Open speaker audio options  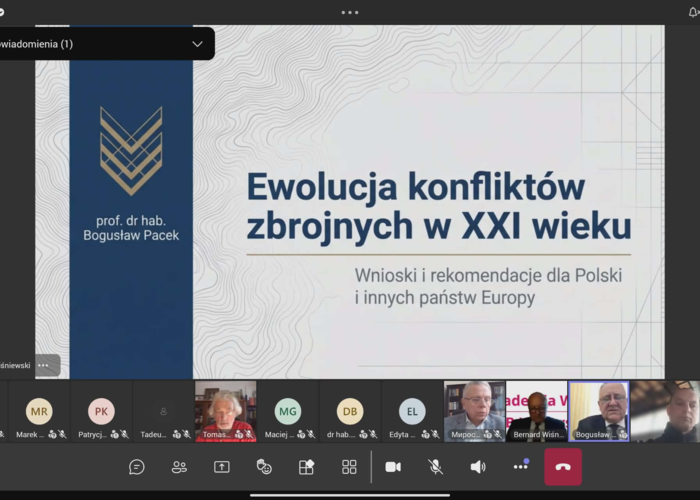coord(478,467)
